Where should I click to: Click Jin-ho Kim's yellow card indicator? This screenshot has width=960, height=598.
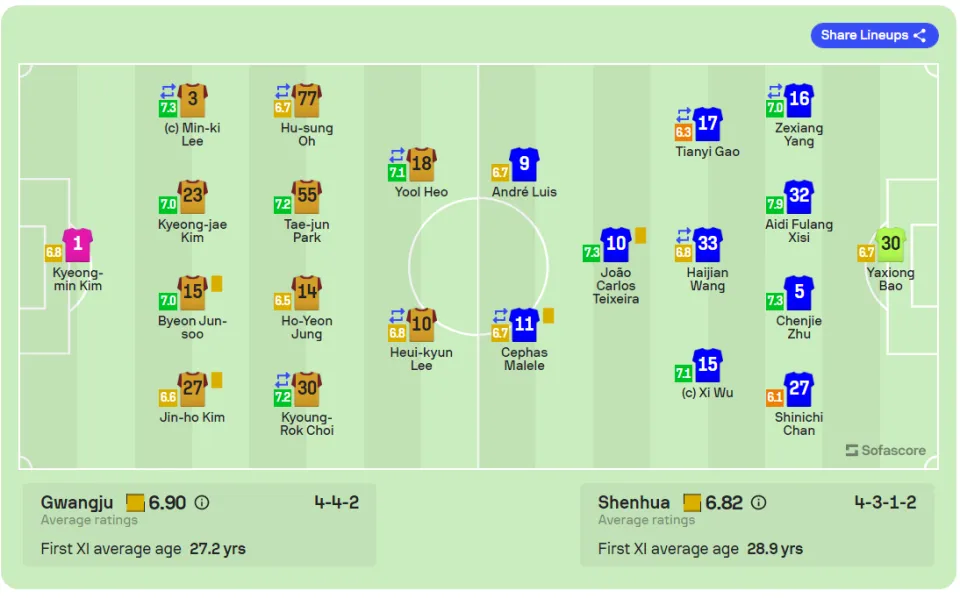click(x=217, y=380)
